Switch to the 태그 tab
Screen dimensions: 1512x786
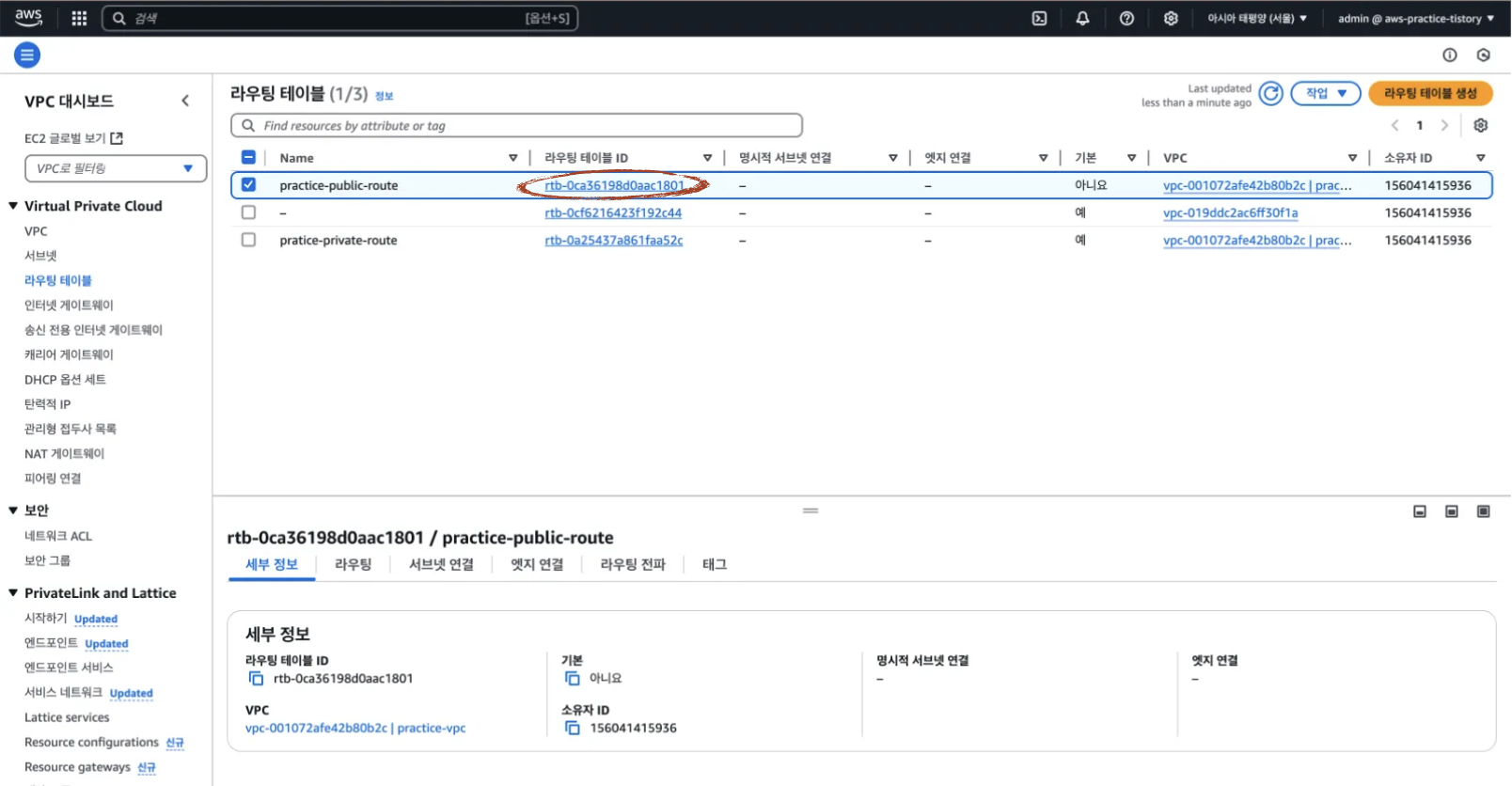click(x=715, y=564)
